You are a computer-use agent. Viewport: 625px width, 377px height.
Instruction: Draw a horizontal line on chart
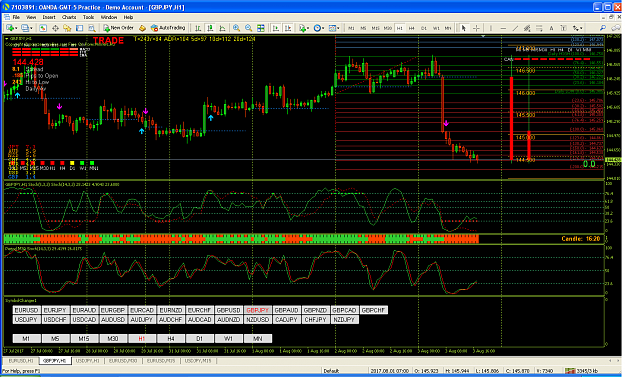(x=503, y=28)
